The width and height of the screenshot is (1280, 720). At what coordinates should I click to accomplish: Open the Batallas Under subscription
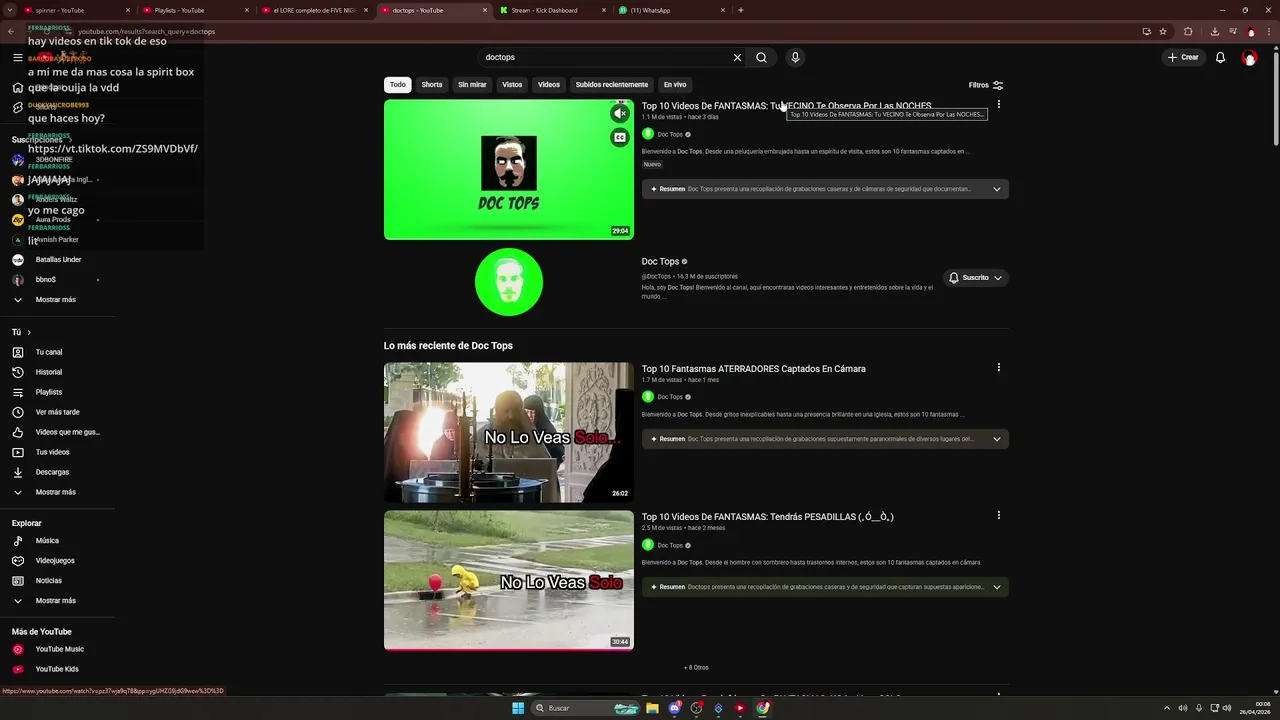coord(58,260)
